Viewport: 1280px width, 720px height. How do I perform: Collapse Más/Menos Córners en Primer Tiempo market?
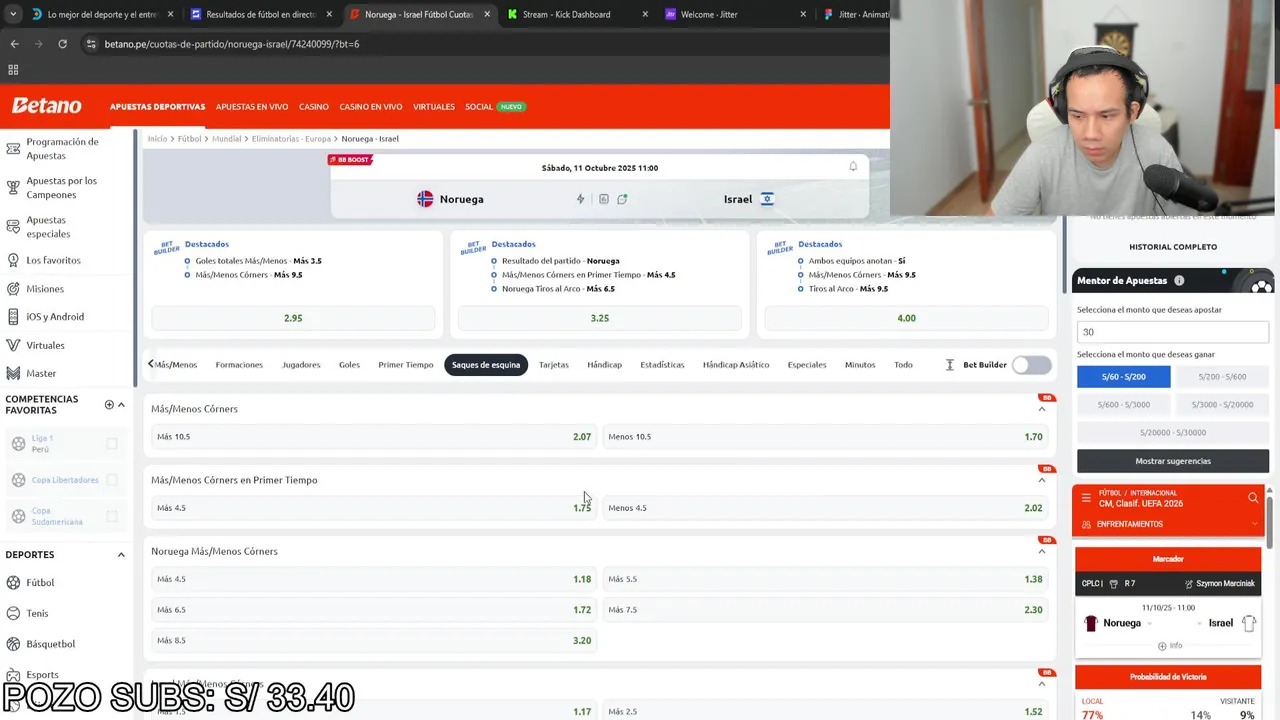click(1042, 480)
